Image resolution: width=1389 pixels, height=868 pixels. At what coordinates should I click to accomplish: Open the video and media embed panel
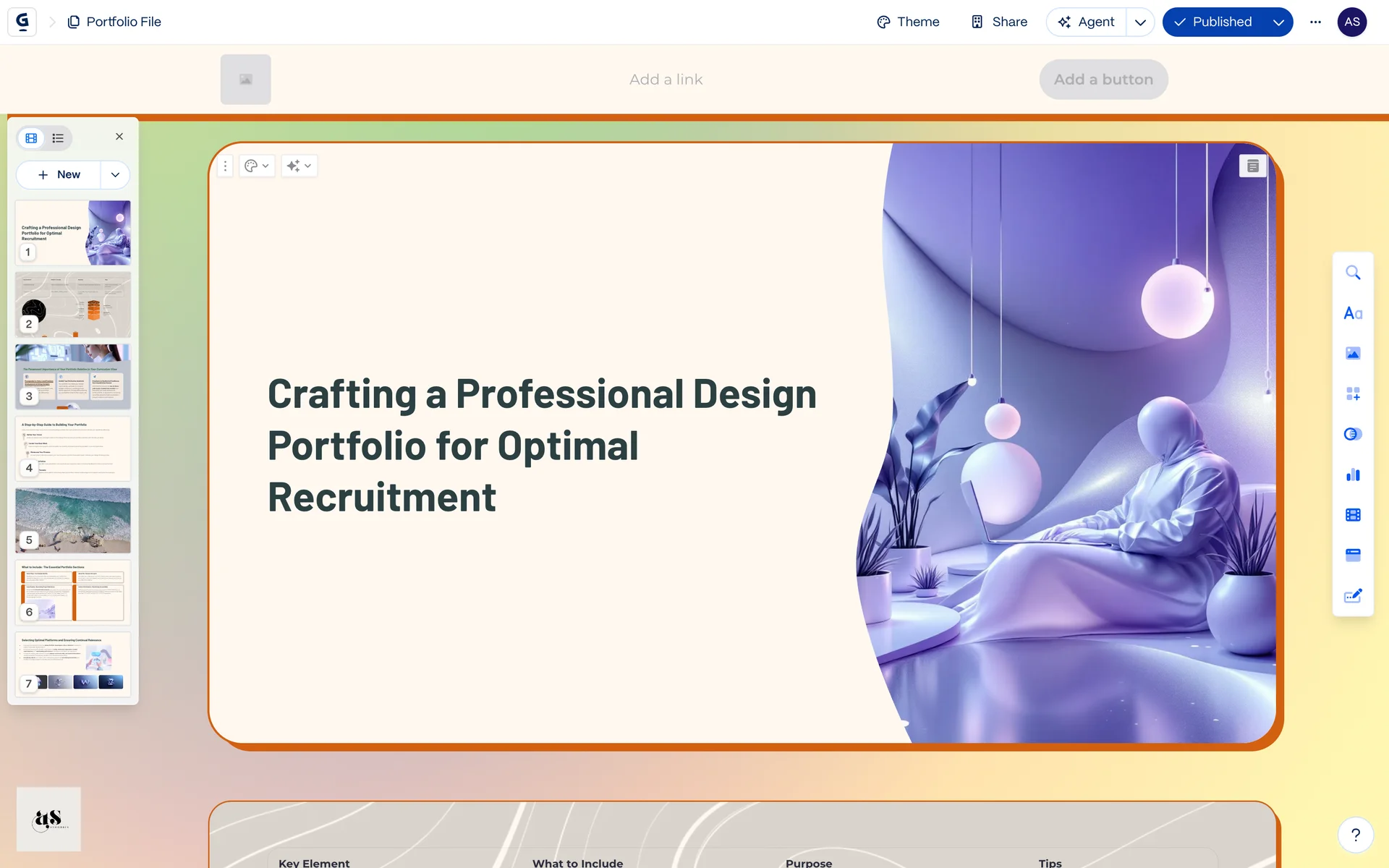click(x=1353, y=515)
